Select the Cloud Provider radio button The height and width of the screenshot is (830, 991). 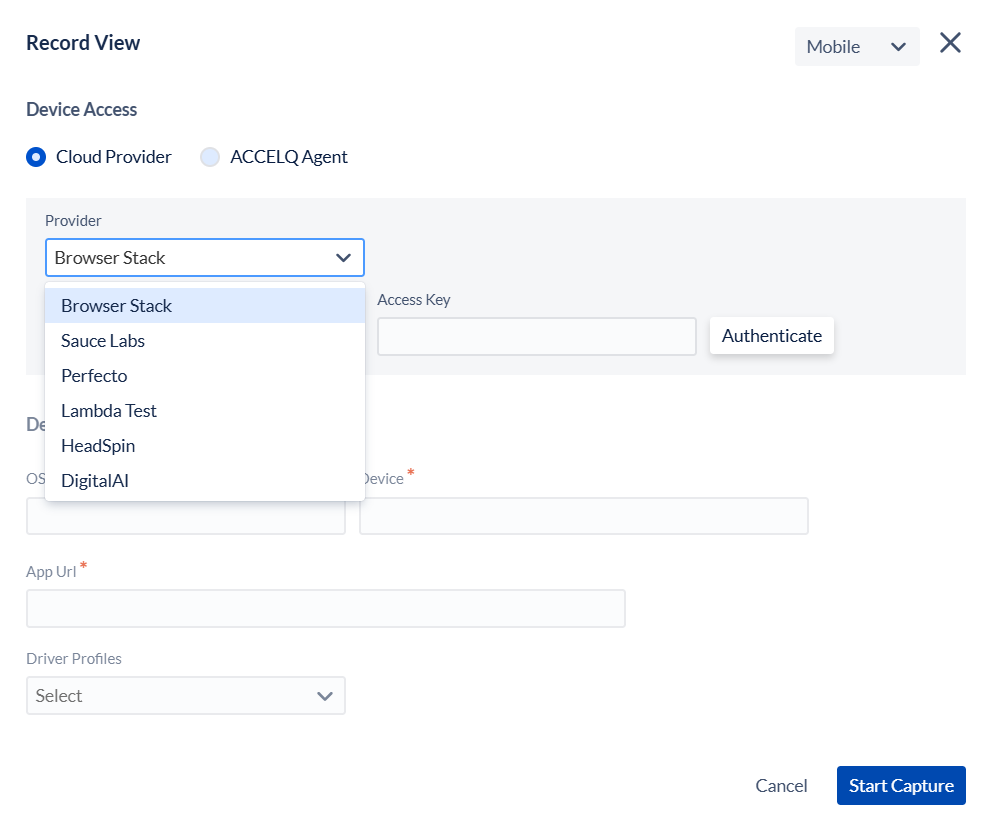pos(36,157)
